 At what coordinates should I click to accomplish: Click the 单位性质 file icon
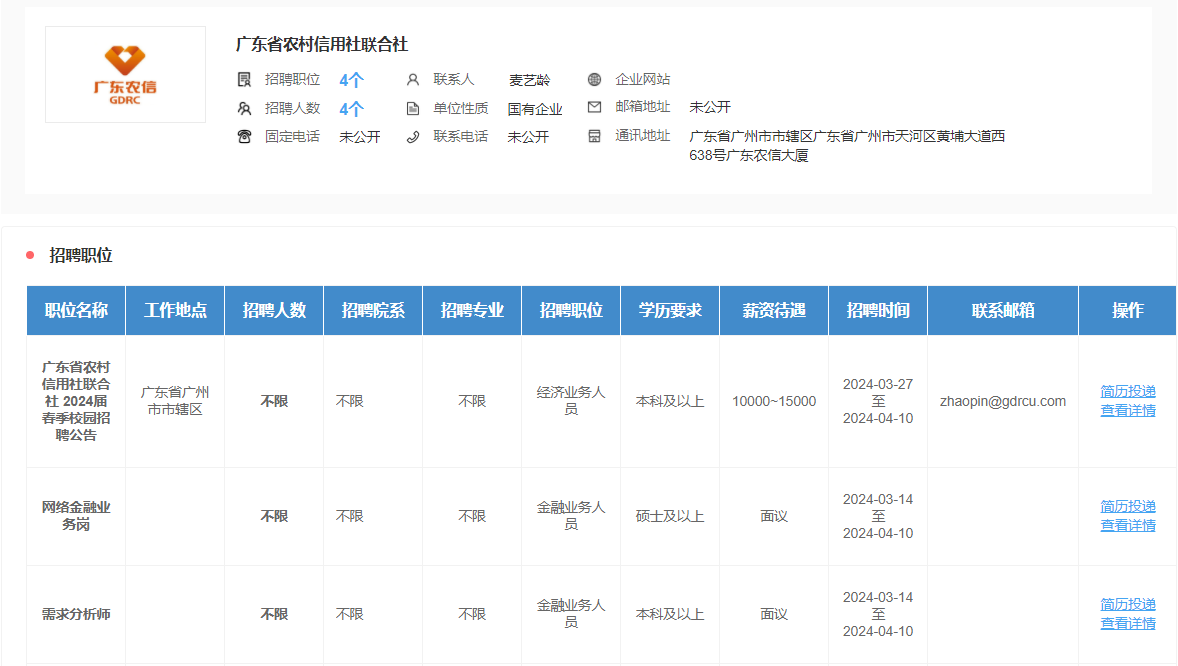[x=412, y=108]
